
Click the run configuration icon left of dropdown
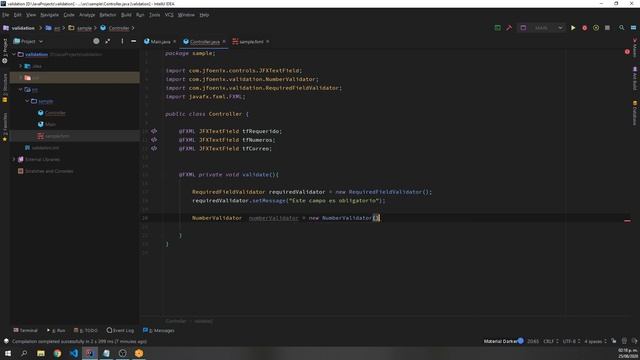(x=523, y=28)
